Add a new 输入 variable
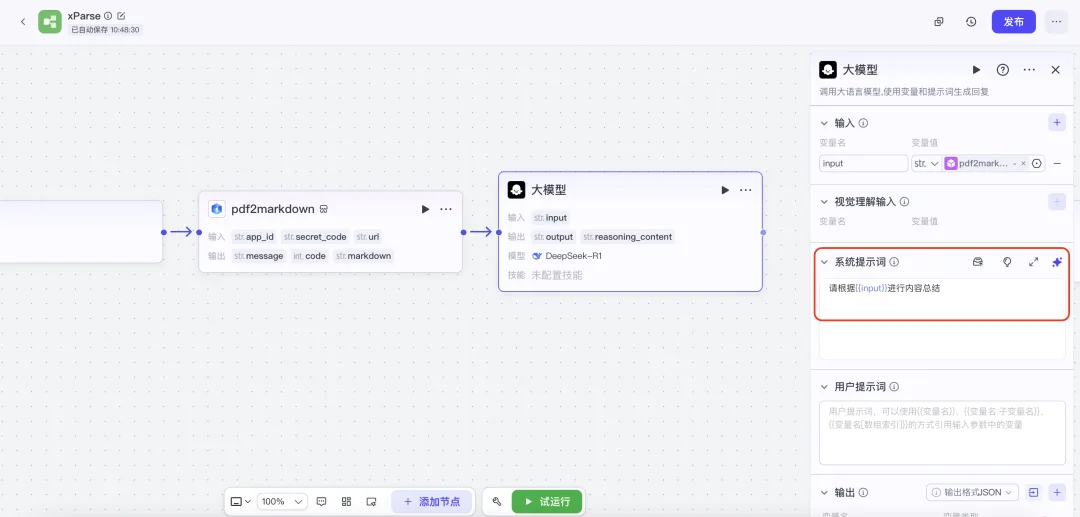Screen dimensions: 1080x517 (1057, 123)
